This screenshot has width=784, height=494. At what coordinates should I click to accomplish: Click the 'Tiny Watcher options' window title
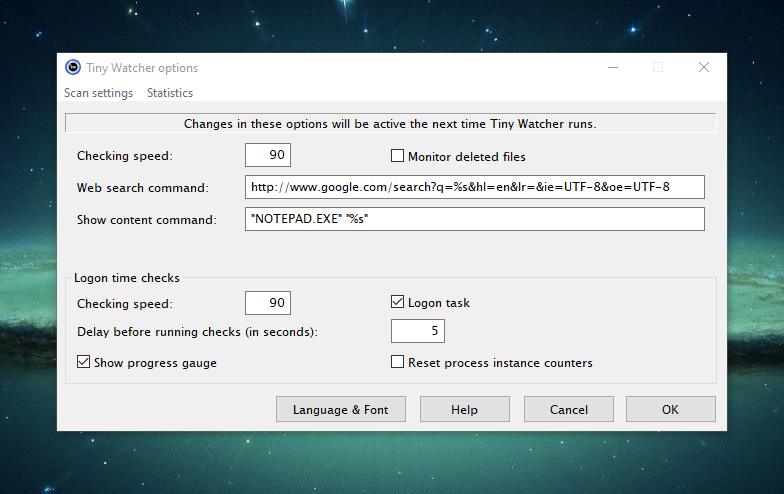pyautogui.click(x=142, y=68)
